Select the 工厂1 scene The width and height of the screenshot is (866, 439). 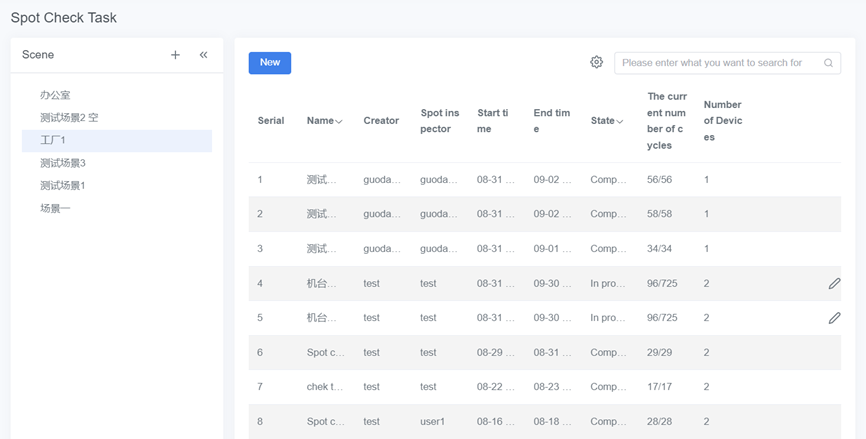coord(53,140)
